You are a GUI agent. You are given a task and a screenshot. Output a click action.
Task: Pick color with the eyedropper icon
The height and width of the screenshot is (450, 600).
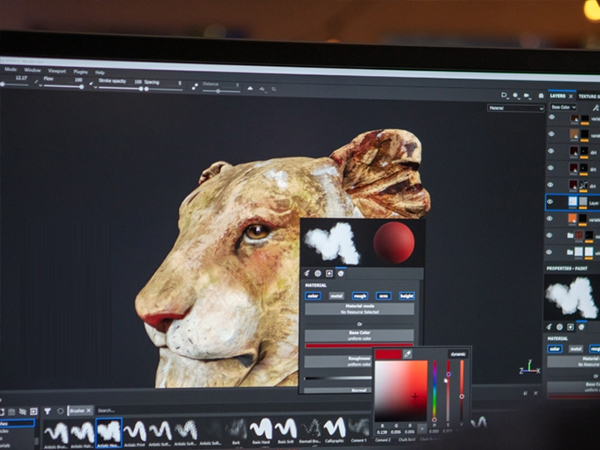click(x=407, y=354)
